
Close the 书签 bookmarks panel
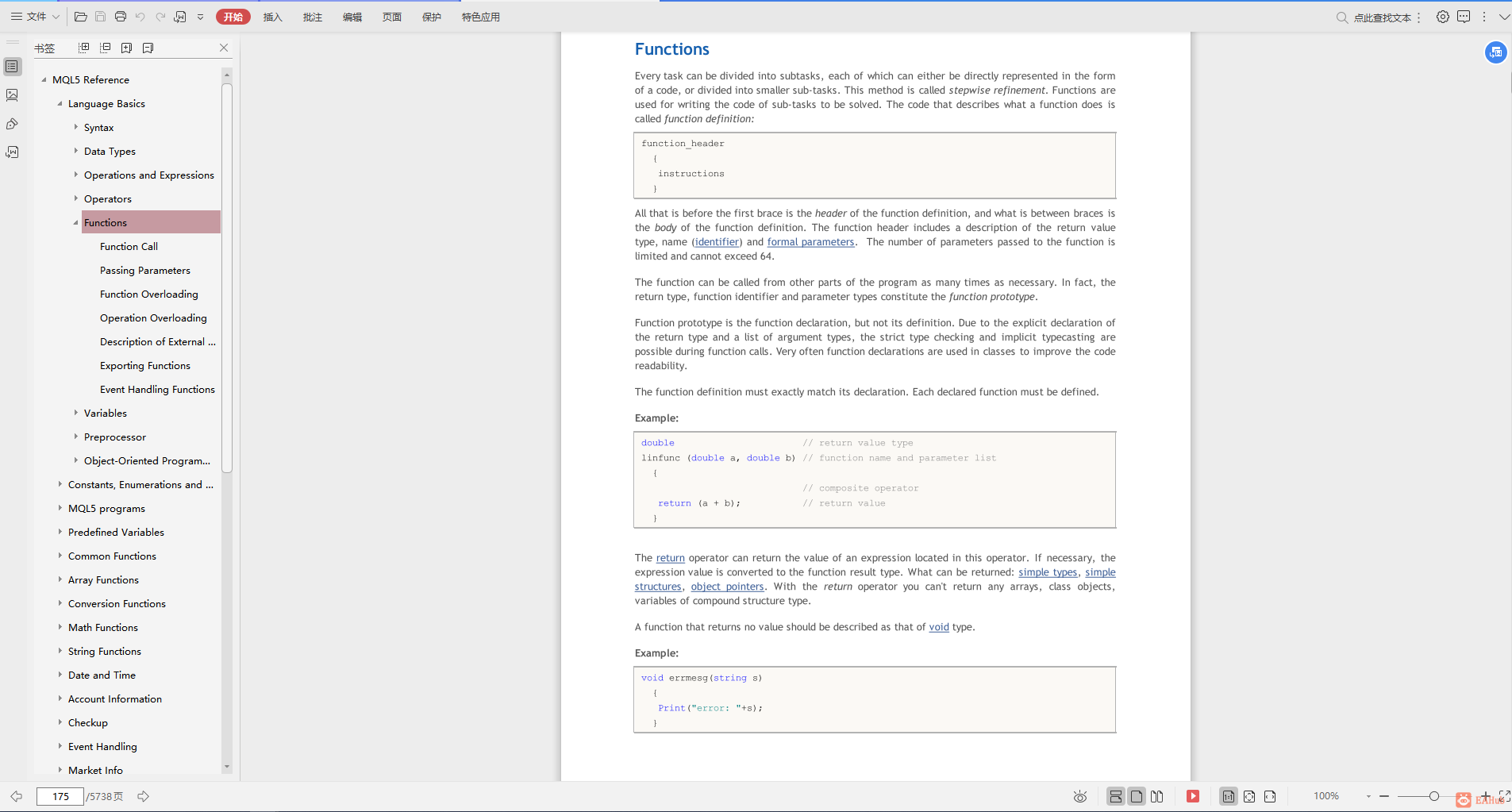point(224,48)
